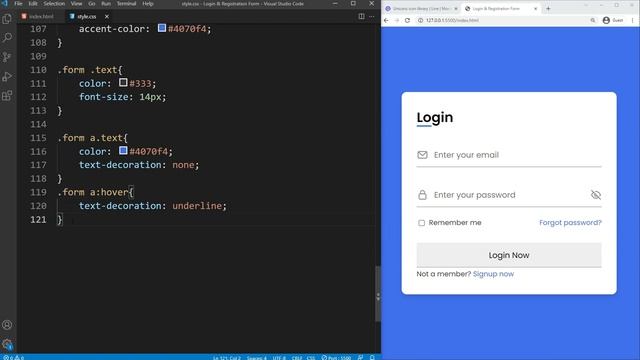Open the Search view in activity bar
Viewport: 640px width, 360px height.
pyautogui.click(x=7, y=38)
